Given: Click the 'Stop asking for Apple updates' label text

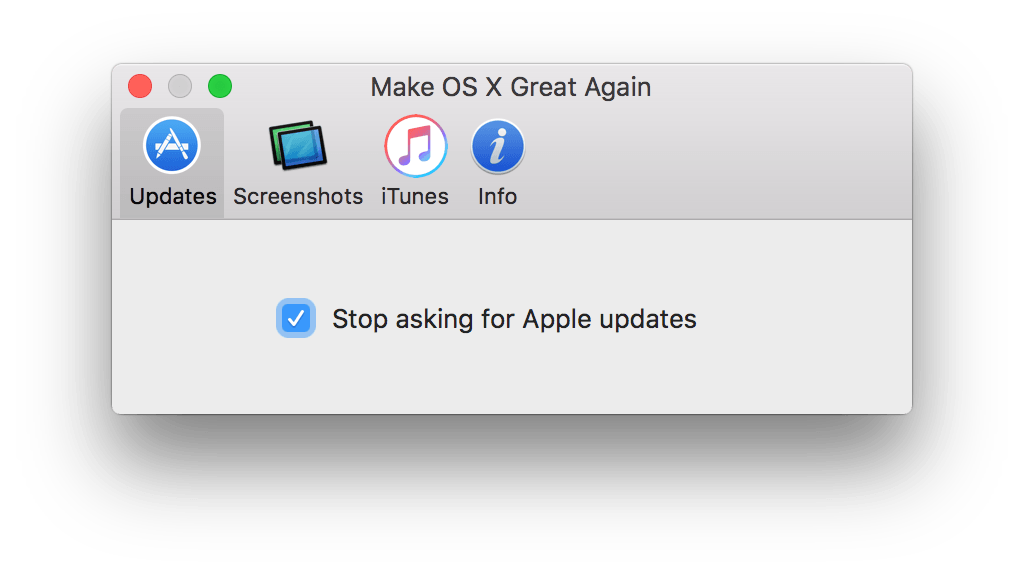Looking at the screenshot, I should [x=514, y=319].
